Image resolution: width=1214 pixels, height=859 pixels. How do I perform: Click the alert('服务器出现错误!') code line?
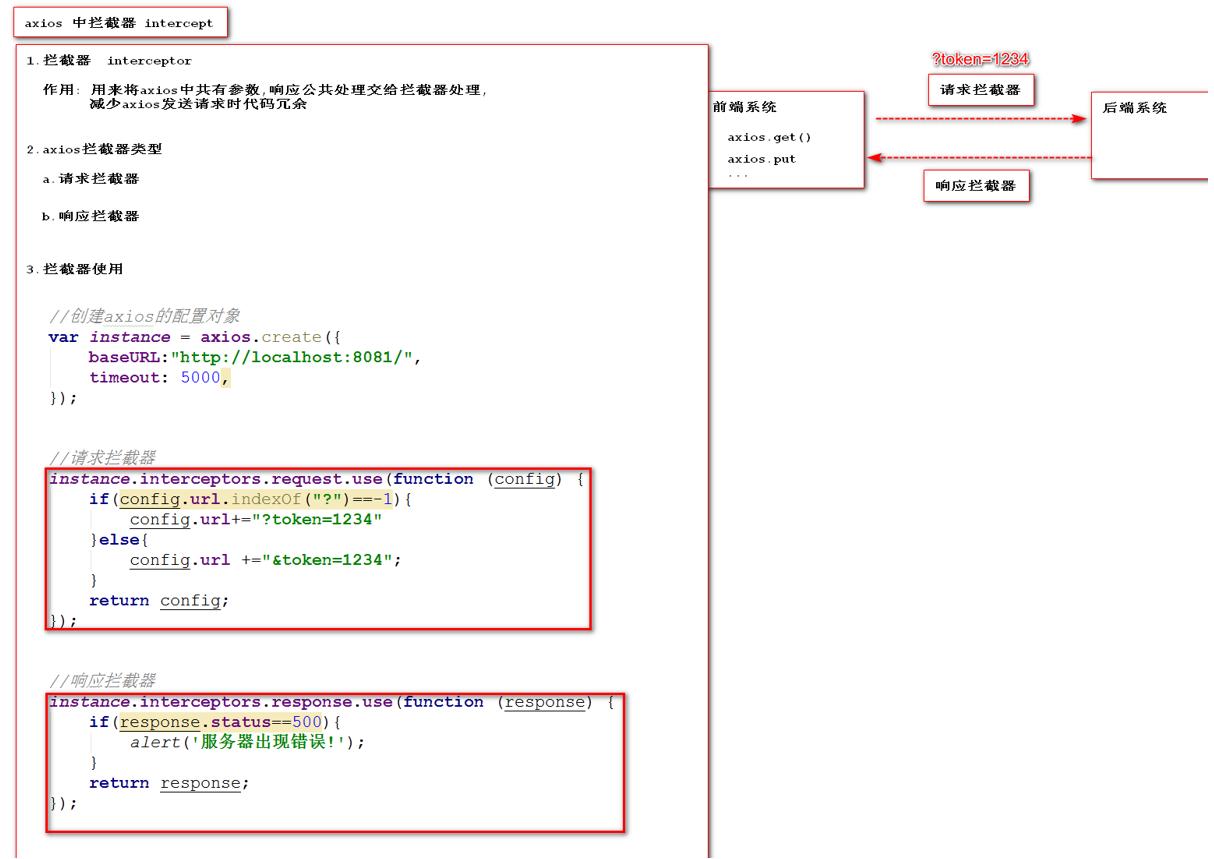pos(247,742)
